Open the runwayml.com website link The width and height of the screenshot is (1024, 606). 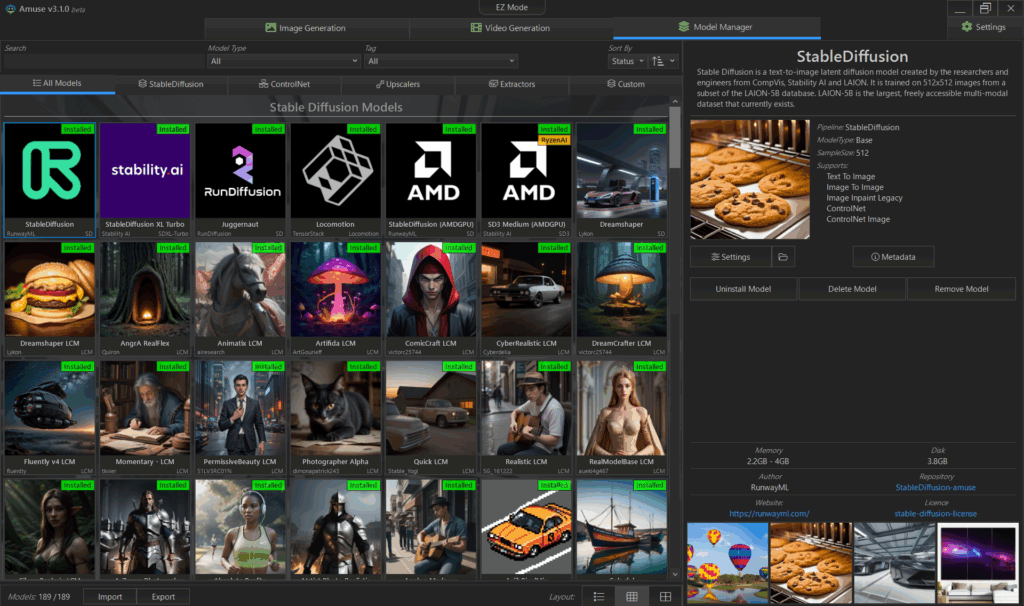tap(769, 513)
